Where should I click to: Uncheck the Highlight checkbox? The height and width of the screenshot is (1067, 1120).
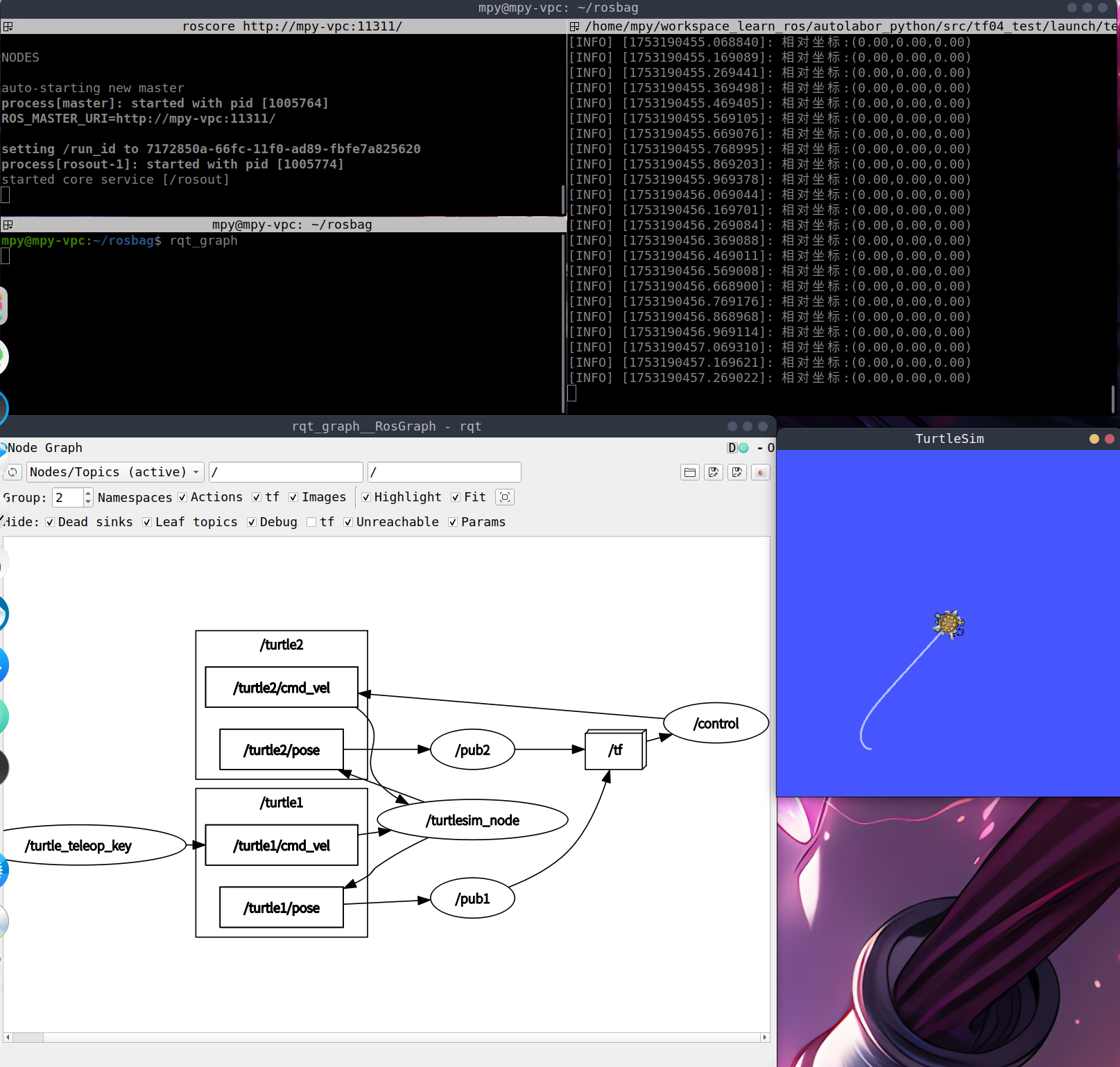click(x=366, y=497)
